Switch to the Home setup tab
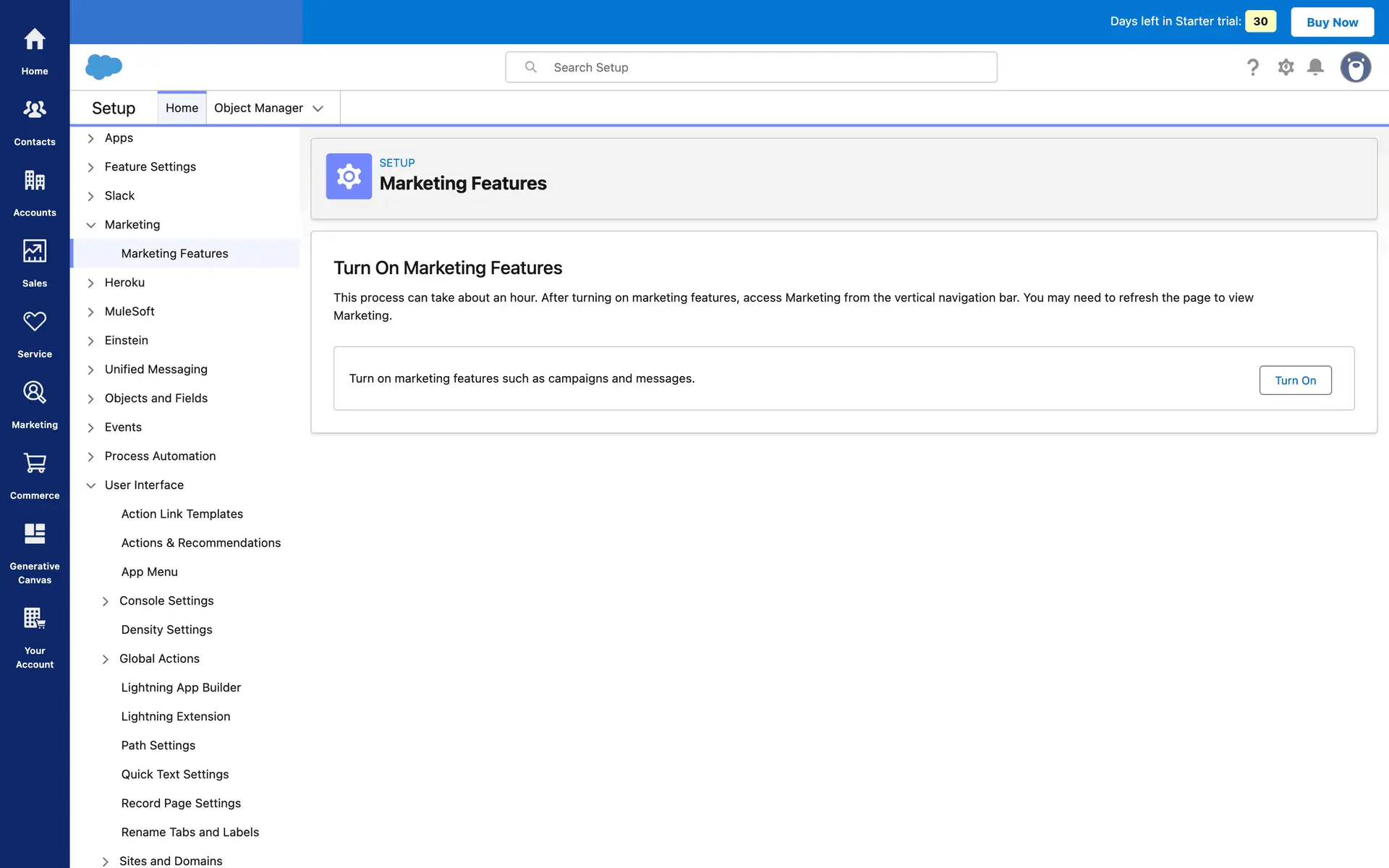1389x868 pixels. coord(182,108)
